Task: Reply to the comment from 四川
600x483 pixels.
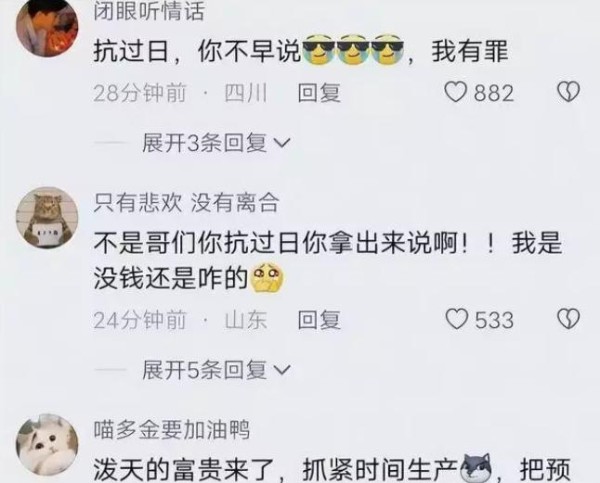Action: [319, 93]
